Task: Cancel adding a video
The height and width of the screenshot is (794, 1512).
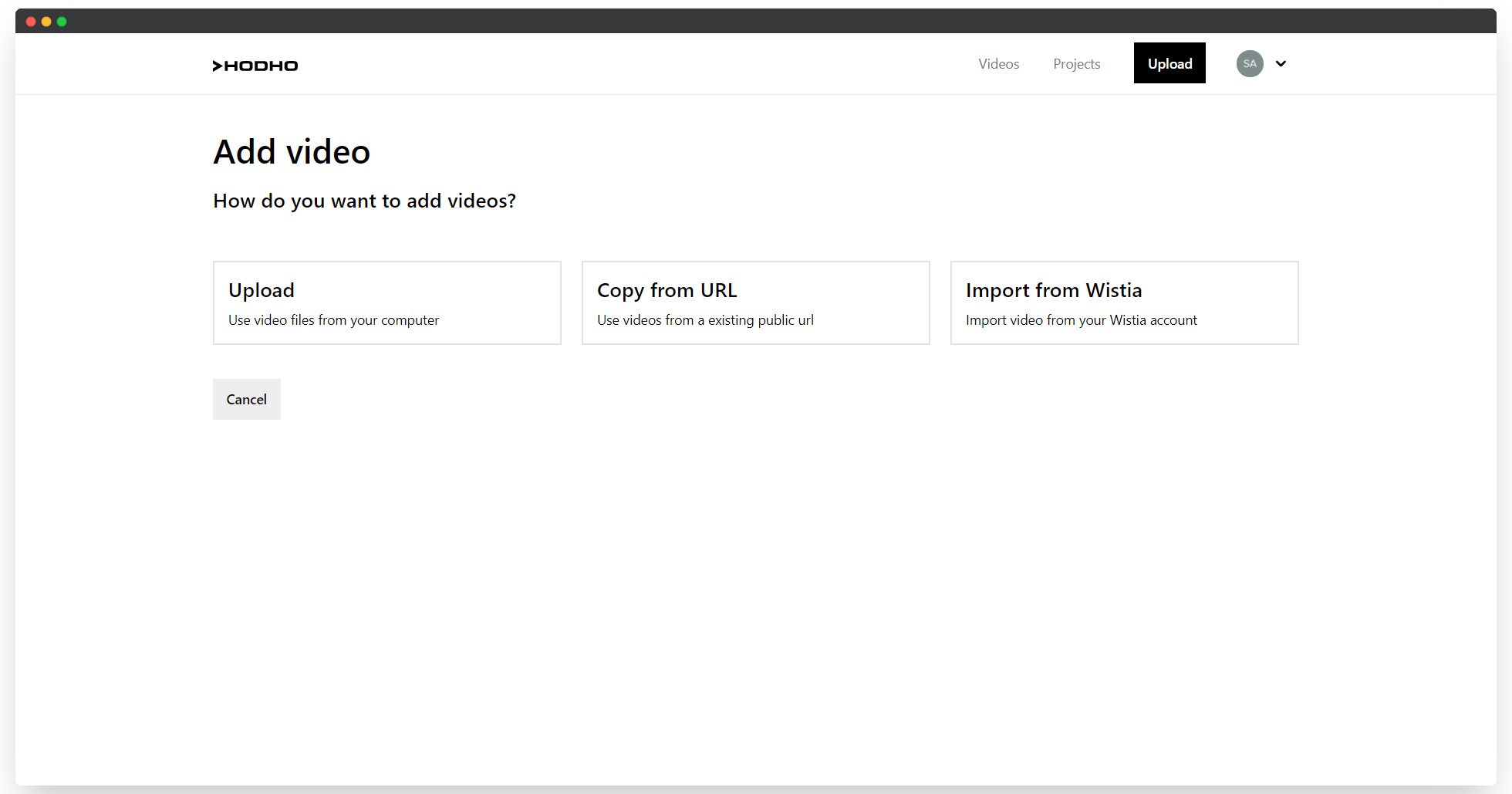Action: [x=246, y=399]
